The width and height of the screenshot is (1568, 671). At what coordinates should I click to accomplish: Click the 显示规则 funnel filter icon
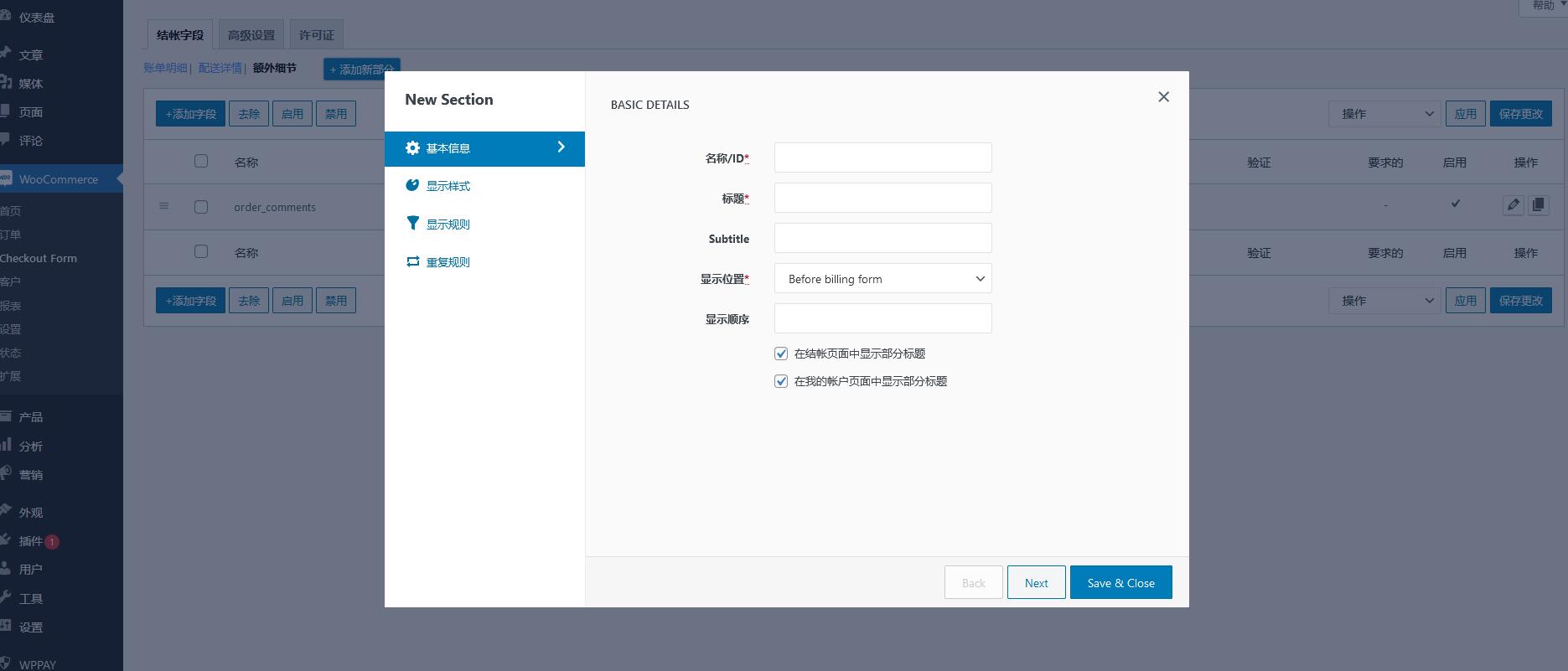(412, 223)
